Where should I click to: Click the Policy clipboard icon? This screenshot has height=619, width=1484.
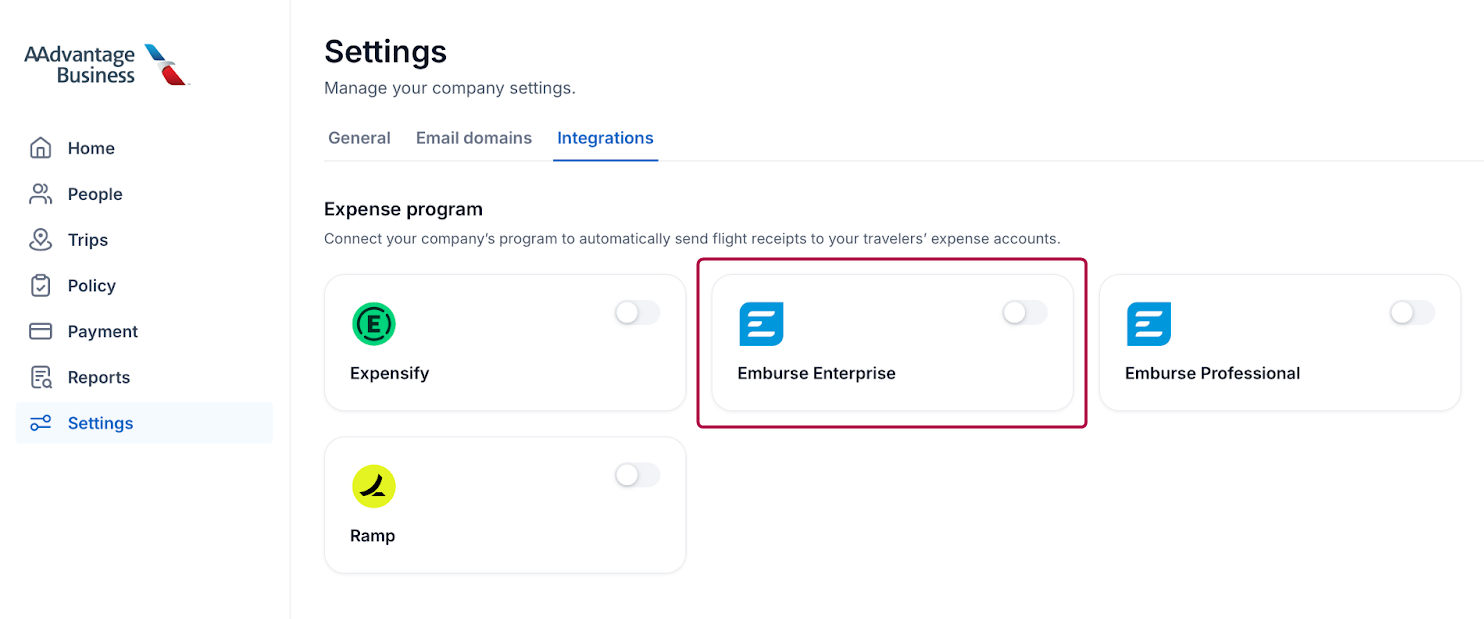pos(41,286)
